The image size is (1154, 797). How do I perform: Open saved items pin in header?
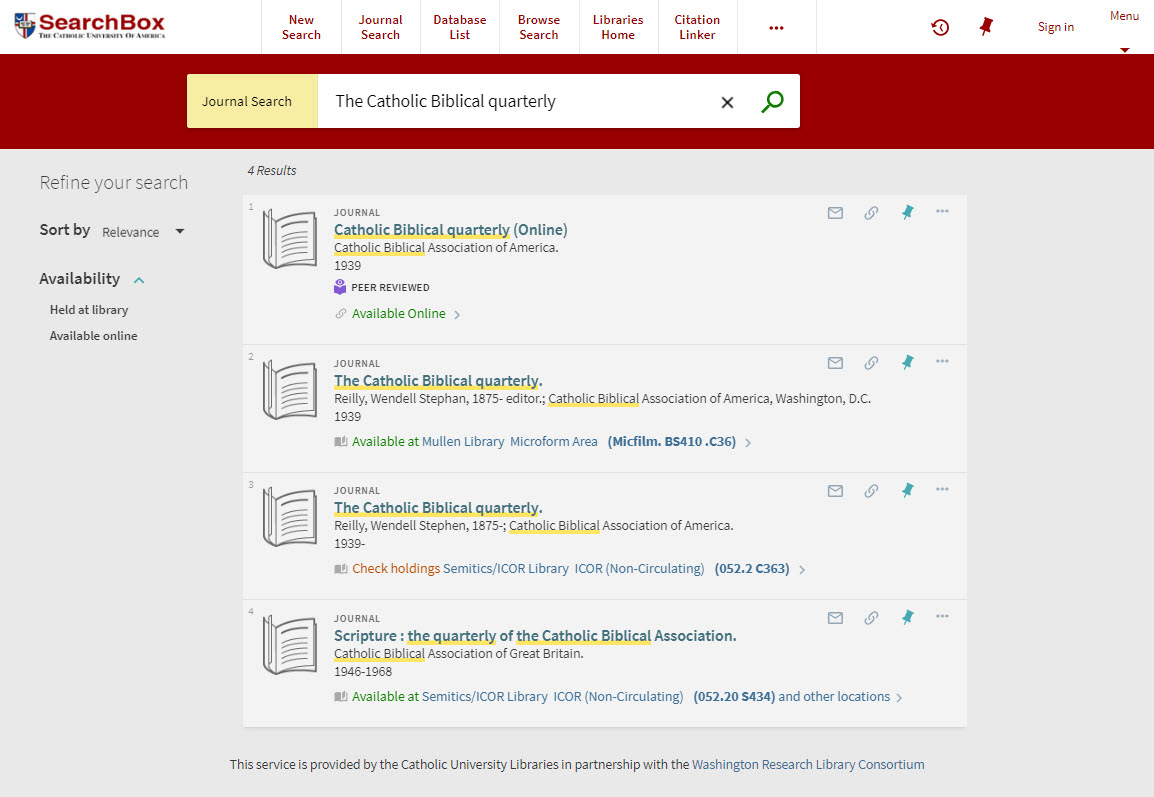(x=986, y=27)
